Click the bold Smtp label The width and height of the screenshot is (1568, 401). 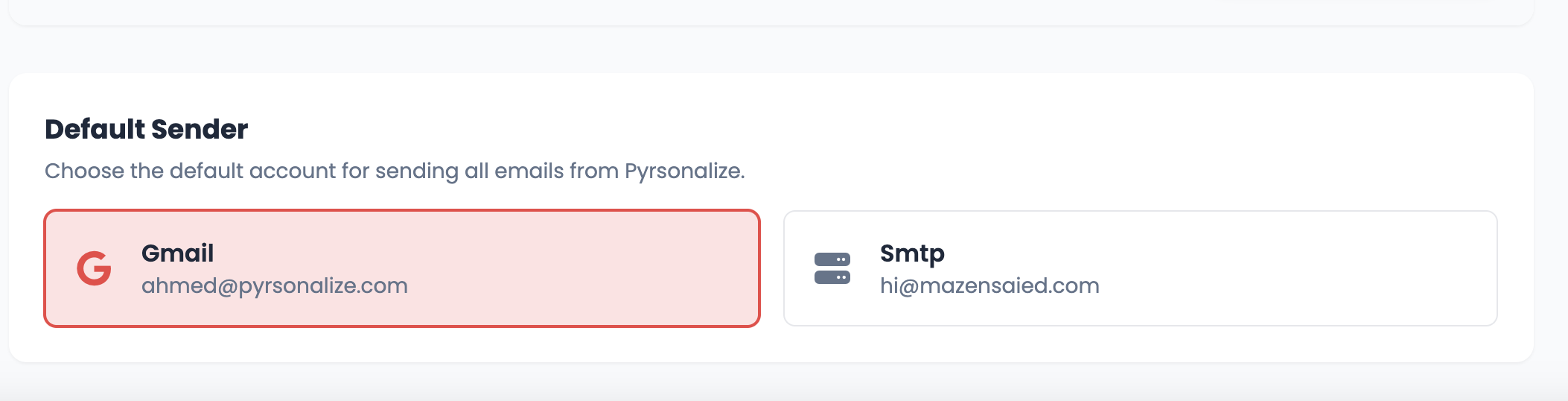click(911, 253)
